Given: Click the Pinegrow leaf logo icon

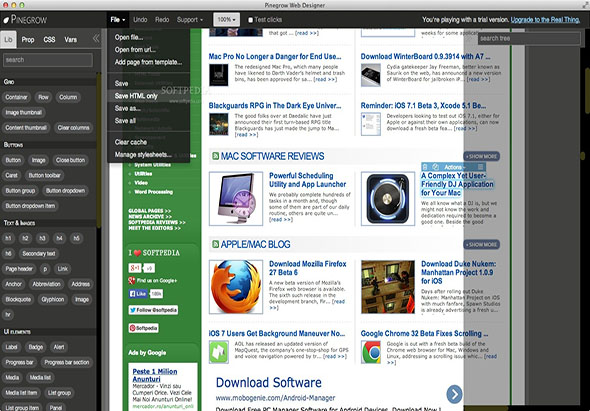Looking at the screenshot, I should tap(6, 20).
